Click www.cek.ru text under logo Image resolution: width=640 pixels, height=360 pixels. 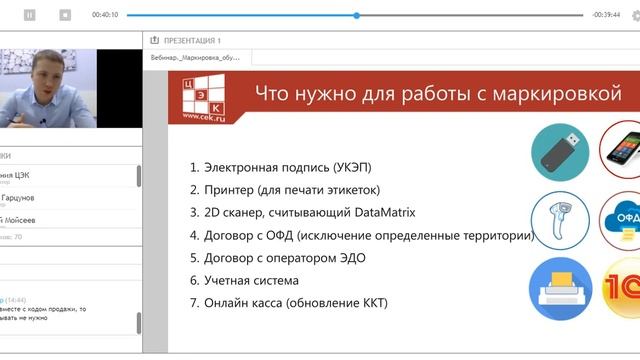pos(204,117)
